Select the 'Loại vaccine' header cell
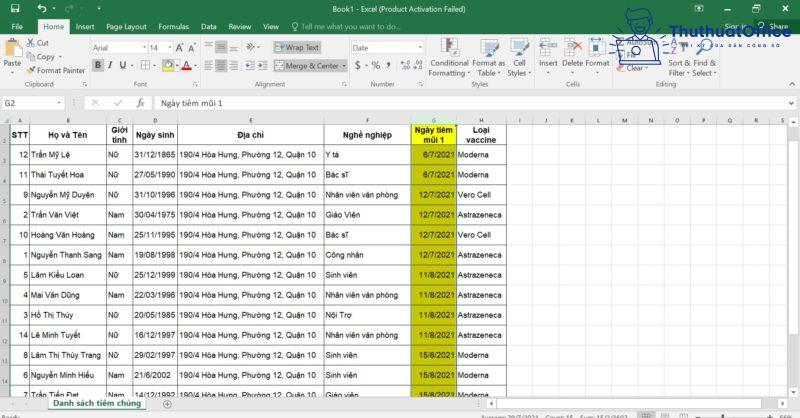The width and height of the screenshot is (800, 418). pyautogui.click(x=481, y=135)
